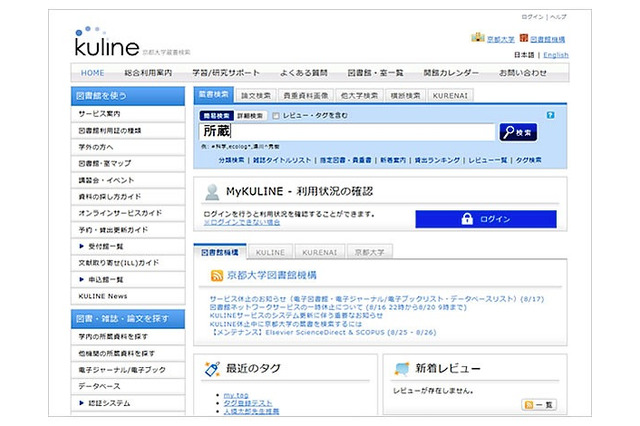Screen dimensions: 640x426
Task: Open the 雑誌タイトルリスト link
Action: (282, 160)
